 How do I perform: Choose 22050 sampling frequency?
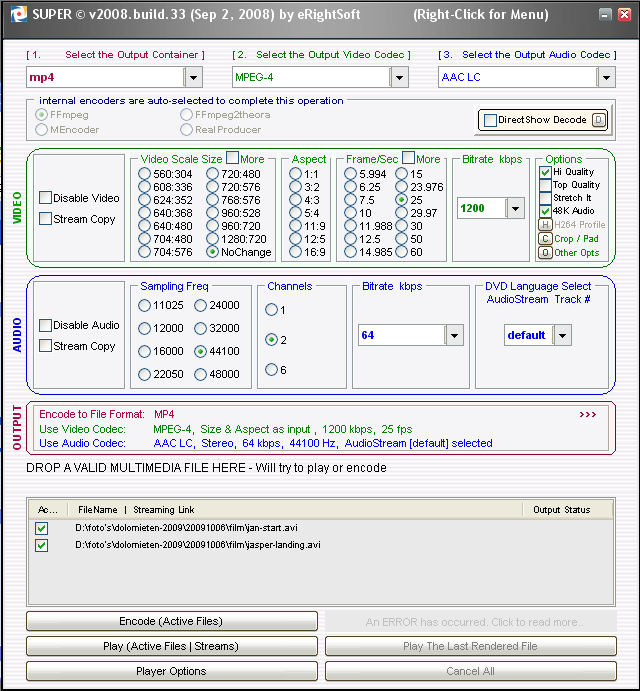click(x=145, y=374)
